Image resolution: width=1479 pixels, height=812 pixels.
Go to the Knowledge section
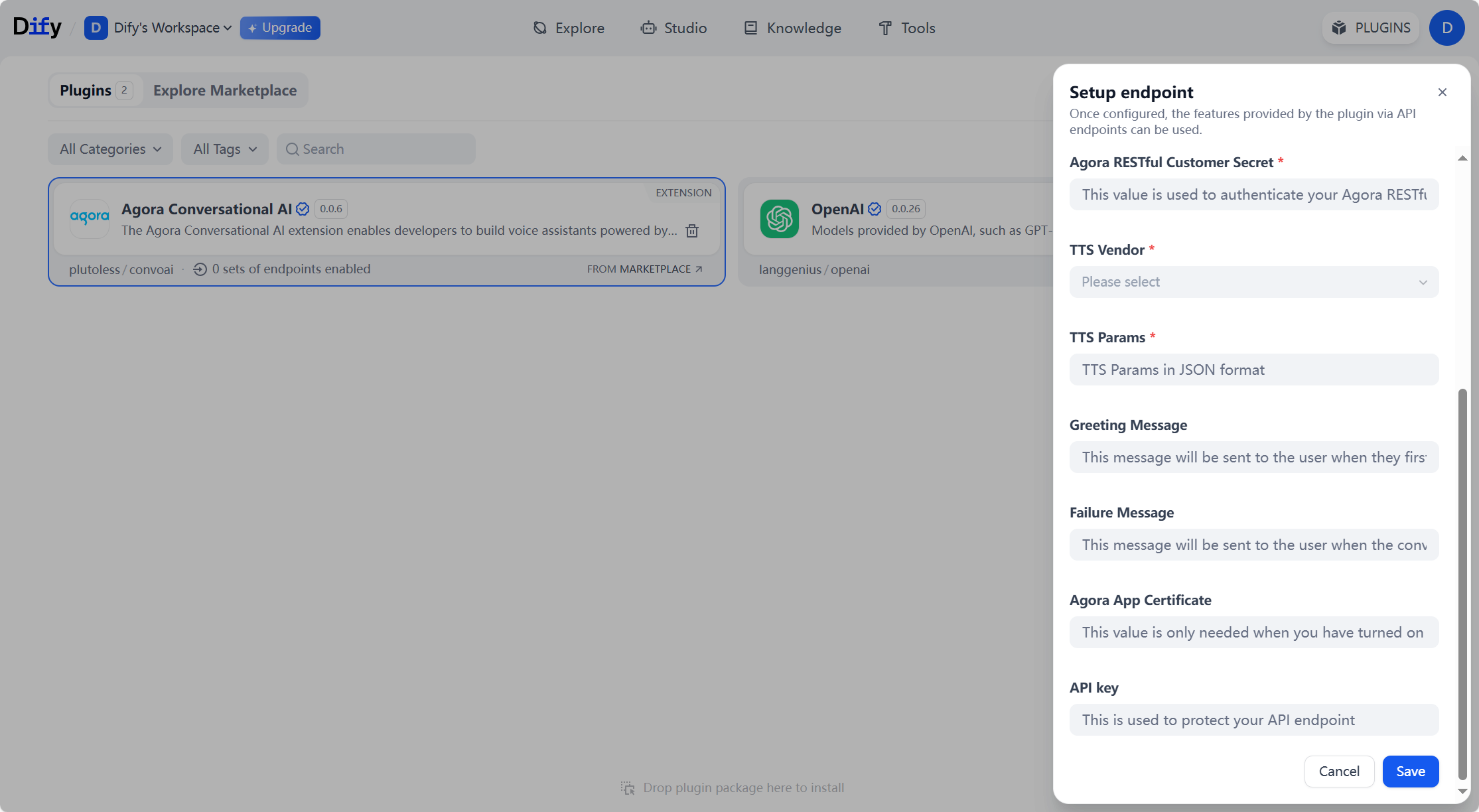click(x=792, y=28)
